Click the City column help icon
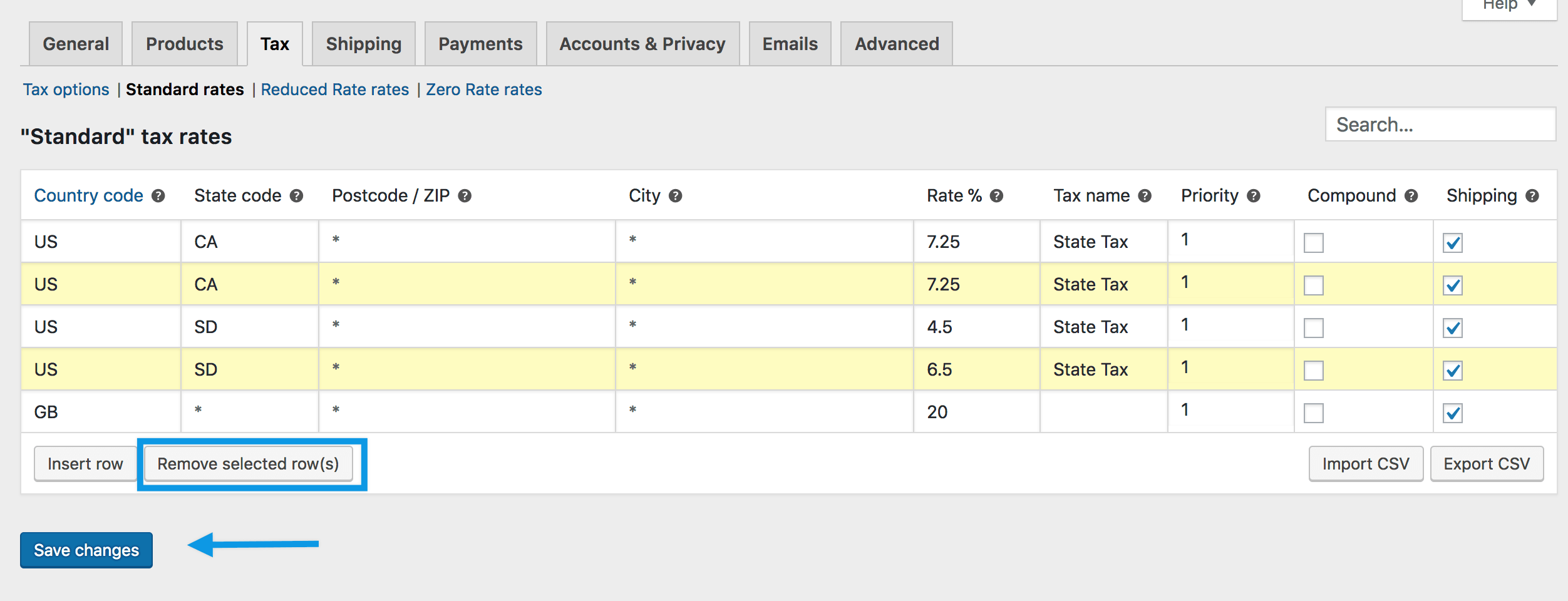This screenshot has width=1568, height=601. [x=675, y=196]
